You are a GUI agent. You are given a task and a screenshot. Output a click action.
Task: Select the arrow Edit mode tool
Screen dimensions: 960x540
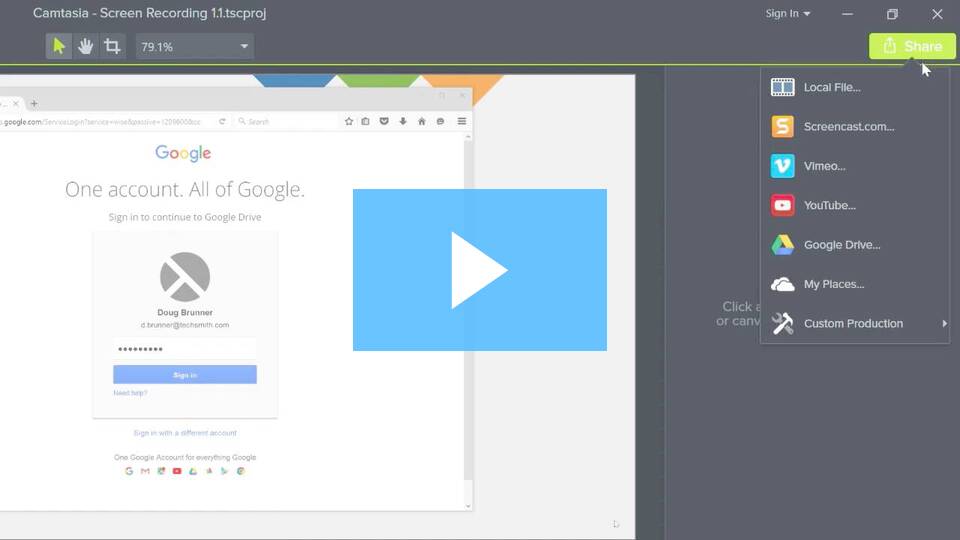[x=59, y=47]
